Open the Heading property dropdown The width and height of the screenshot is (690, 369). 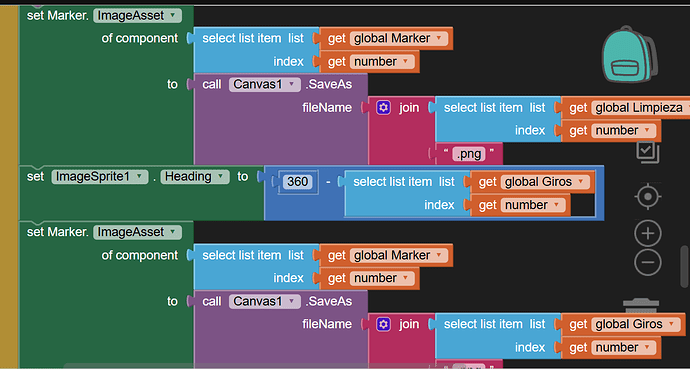tap(195, 177)
